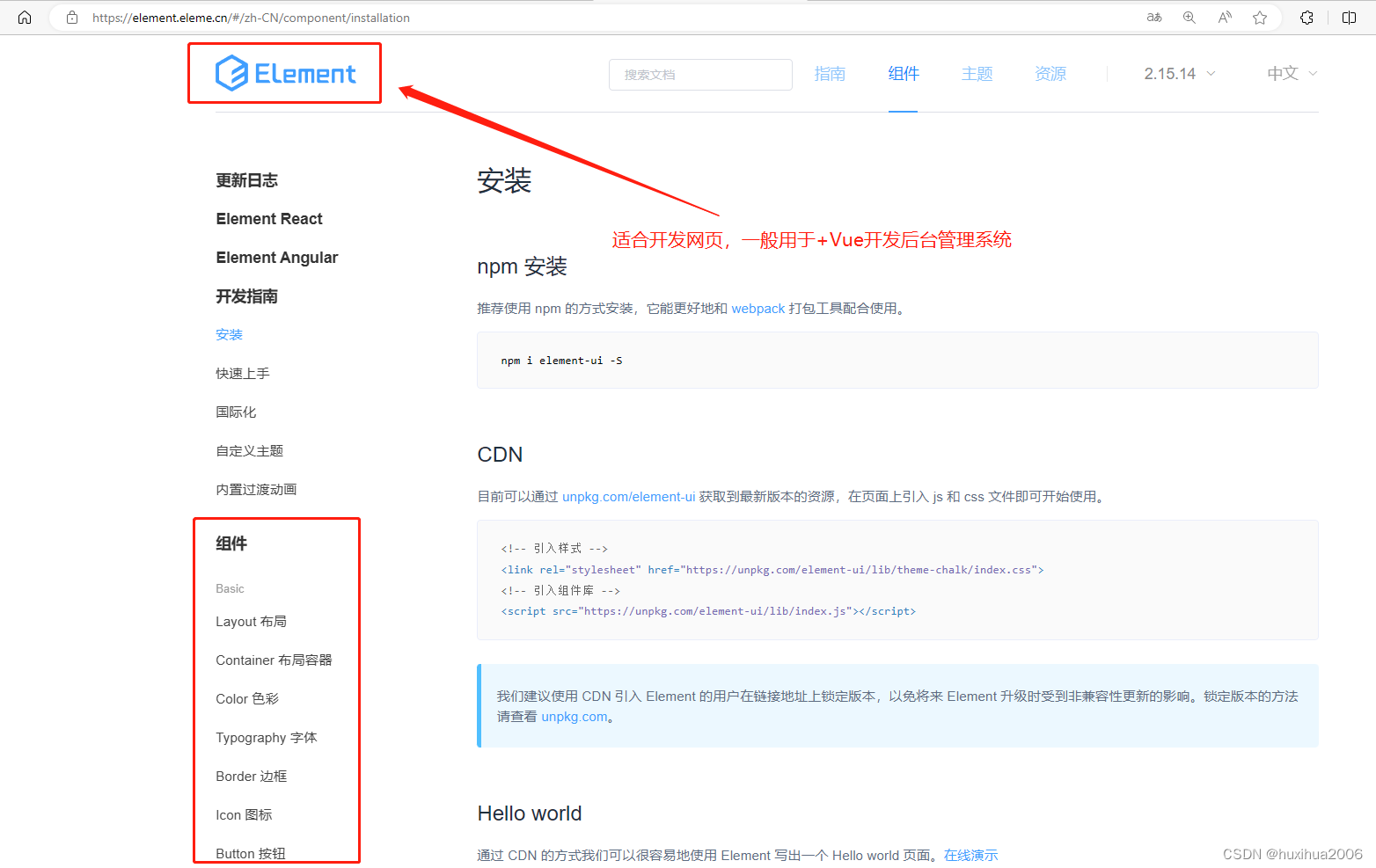
Task: Click the address bar URL
Action: (251, 18)
